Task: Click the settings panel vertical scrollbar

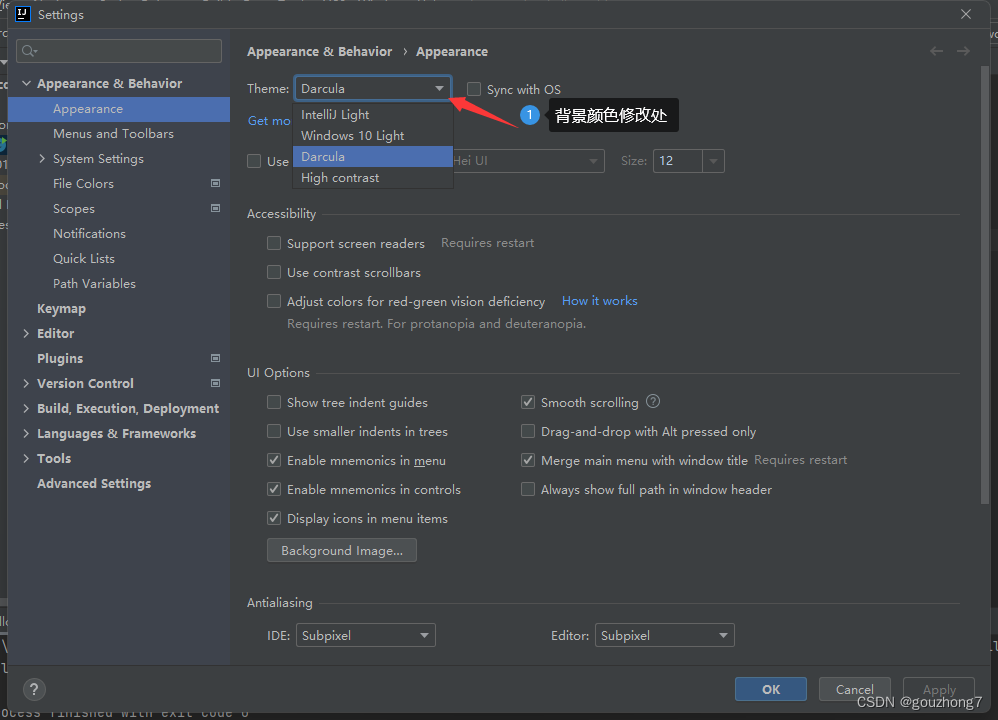Action: coord(985,286)
